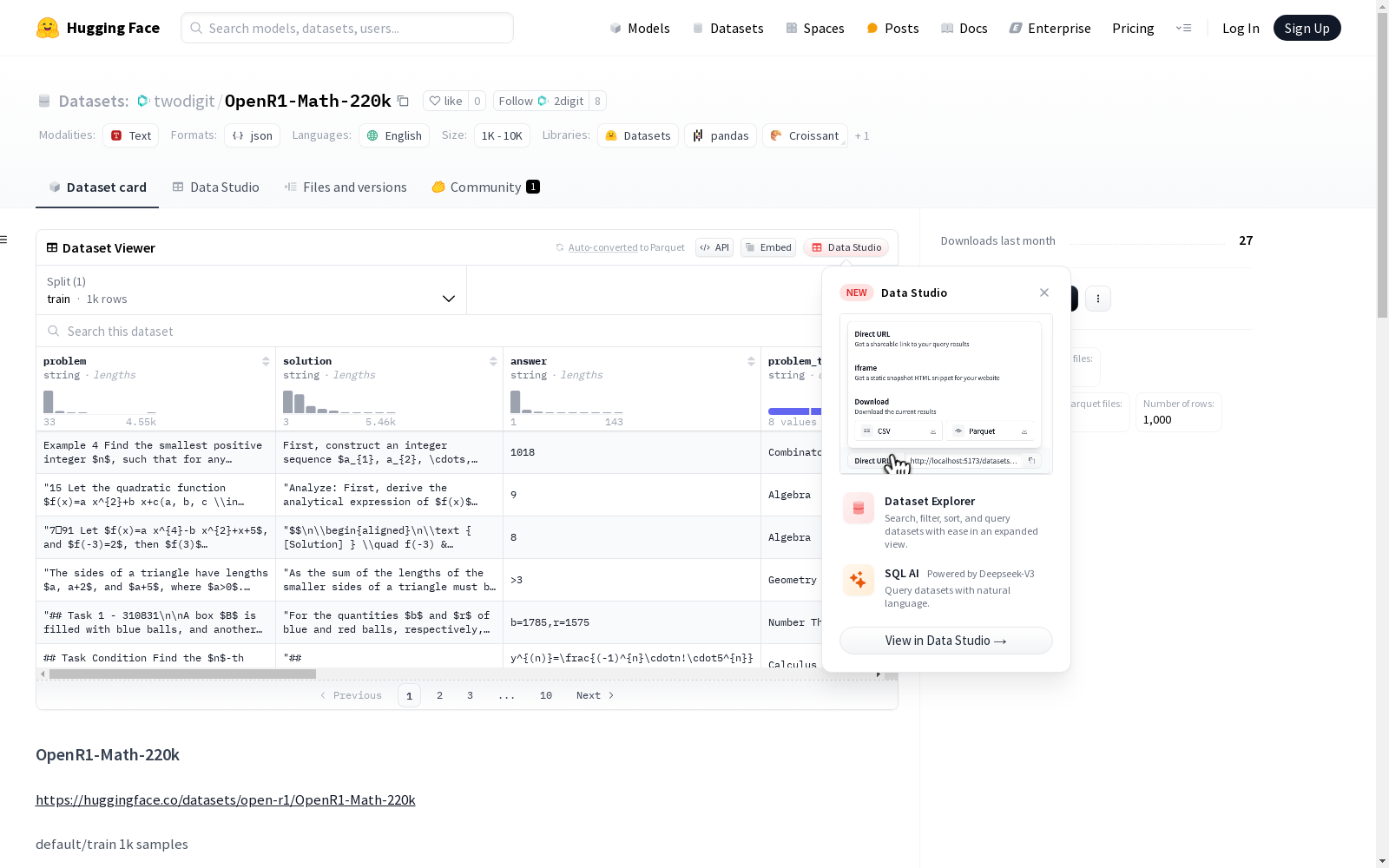Switch to the Community tab
Screen dimensions: 1389x868
(x=486, y=187)
